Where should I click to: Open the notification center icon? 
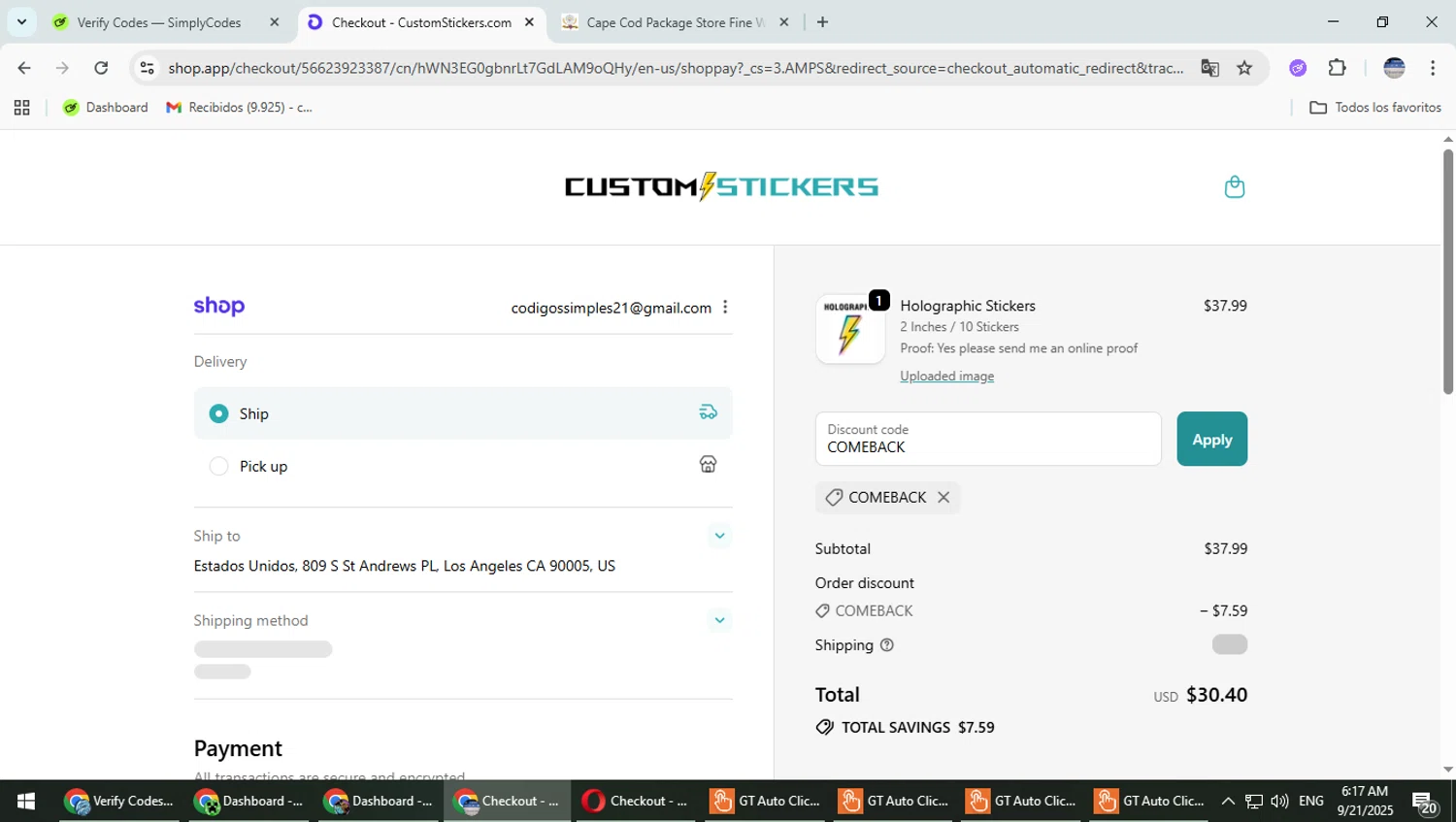(x=1424, y=802)
